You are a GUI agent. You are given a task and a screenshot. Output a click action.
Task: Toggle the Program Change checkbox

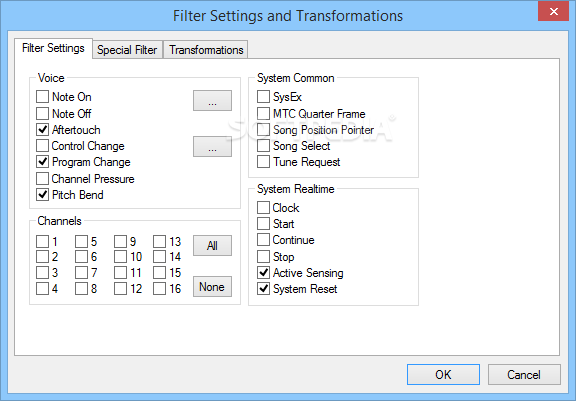(x=42, y=162)
